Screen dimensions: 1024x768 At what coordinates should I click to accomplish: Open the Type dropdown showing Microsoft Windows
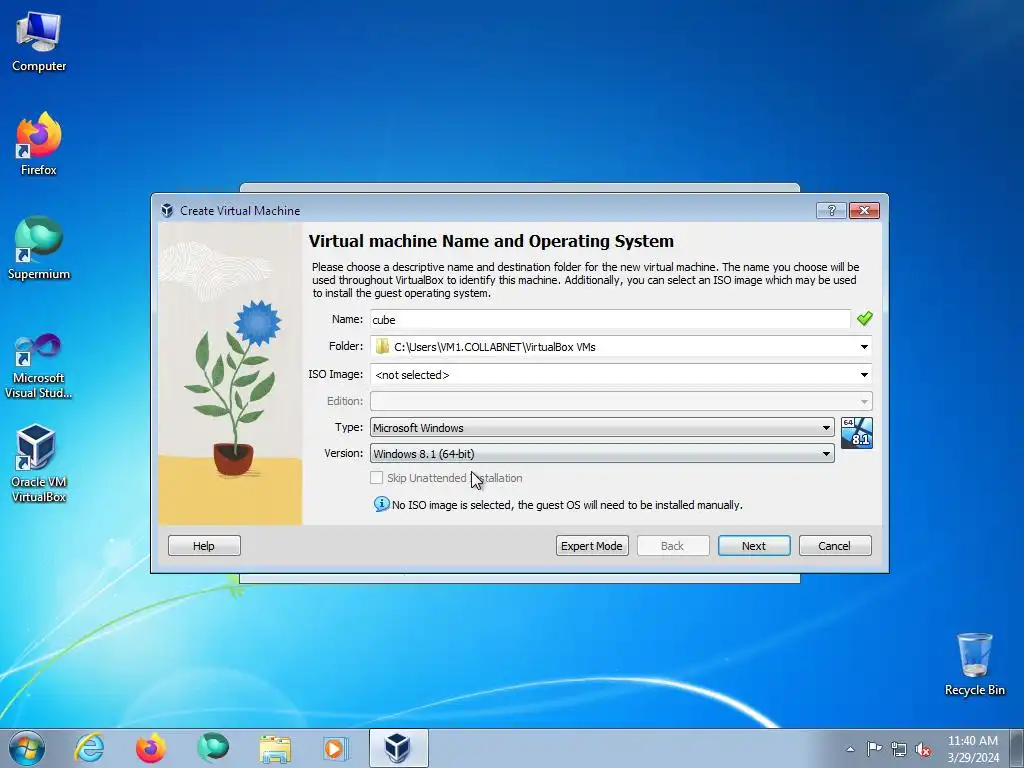tap(602, 428)
